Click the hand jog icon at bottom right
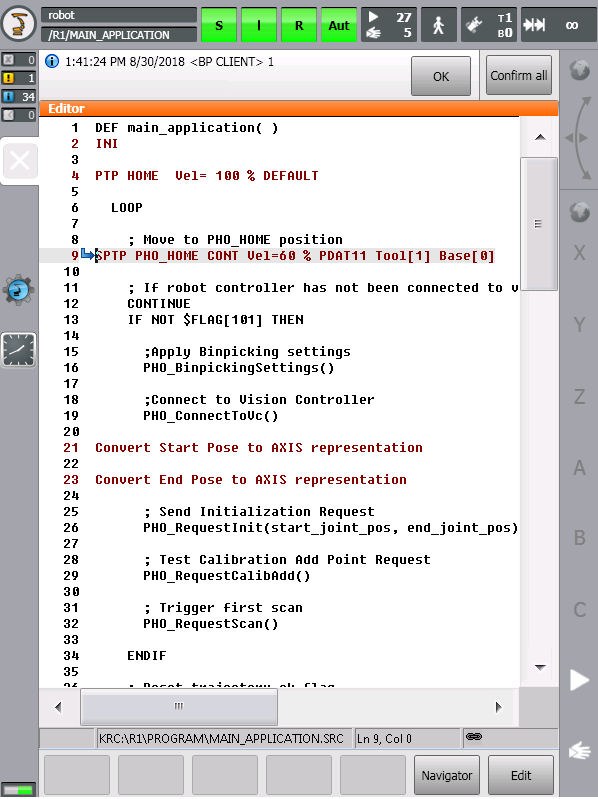Image resolution: width=598 pixels, height=799 pixels. pyautogui.click(x=579, y=750)
